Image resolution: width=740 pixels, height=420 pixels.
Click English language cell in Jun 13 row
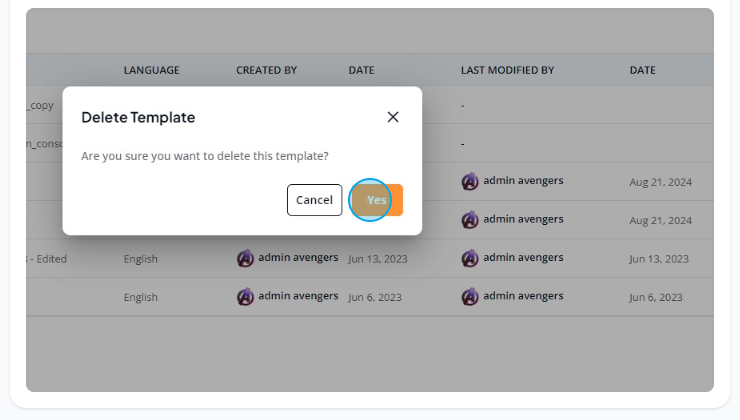coord(141,259)
